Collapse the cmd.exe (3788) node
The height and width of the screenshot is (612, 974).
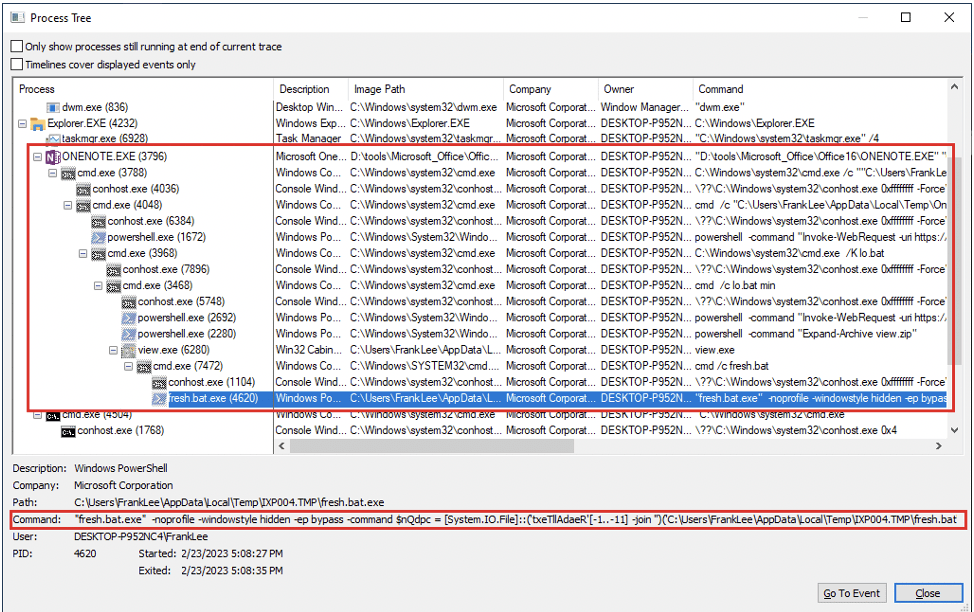tap(53, 173)
